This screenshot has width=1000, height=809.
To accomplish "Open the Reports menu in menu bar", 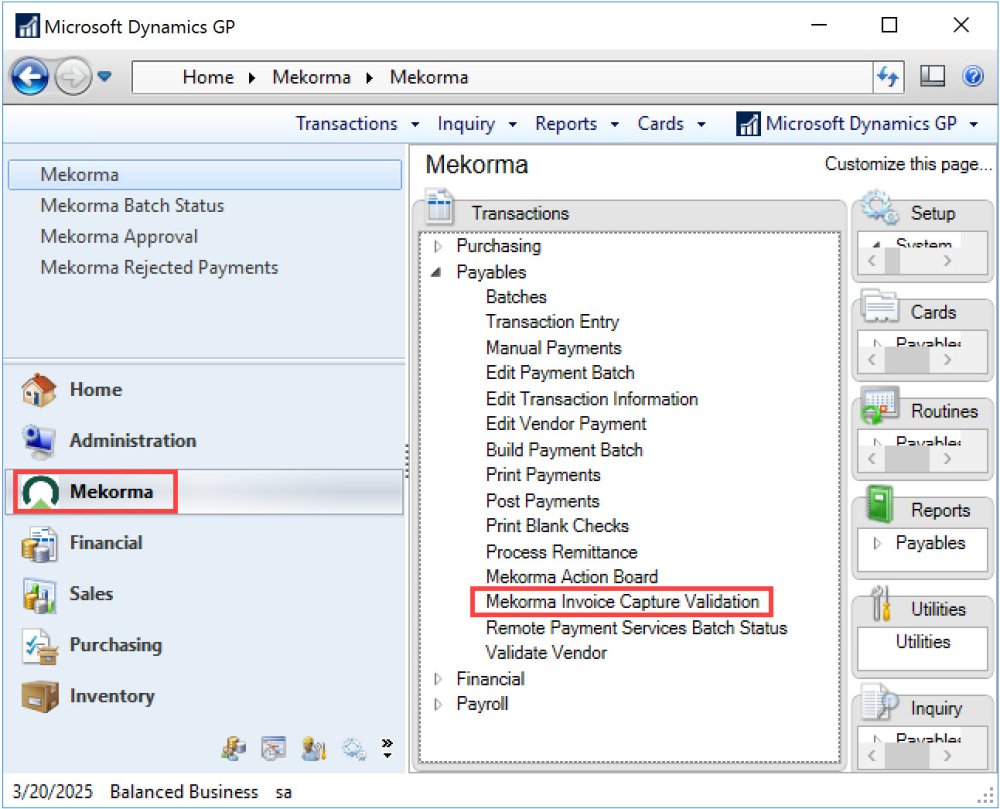I will click(x=577, y=124).
